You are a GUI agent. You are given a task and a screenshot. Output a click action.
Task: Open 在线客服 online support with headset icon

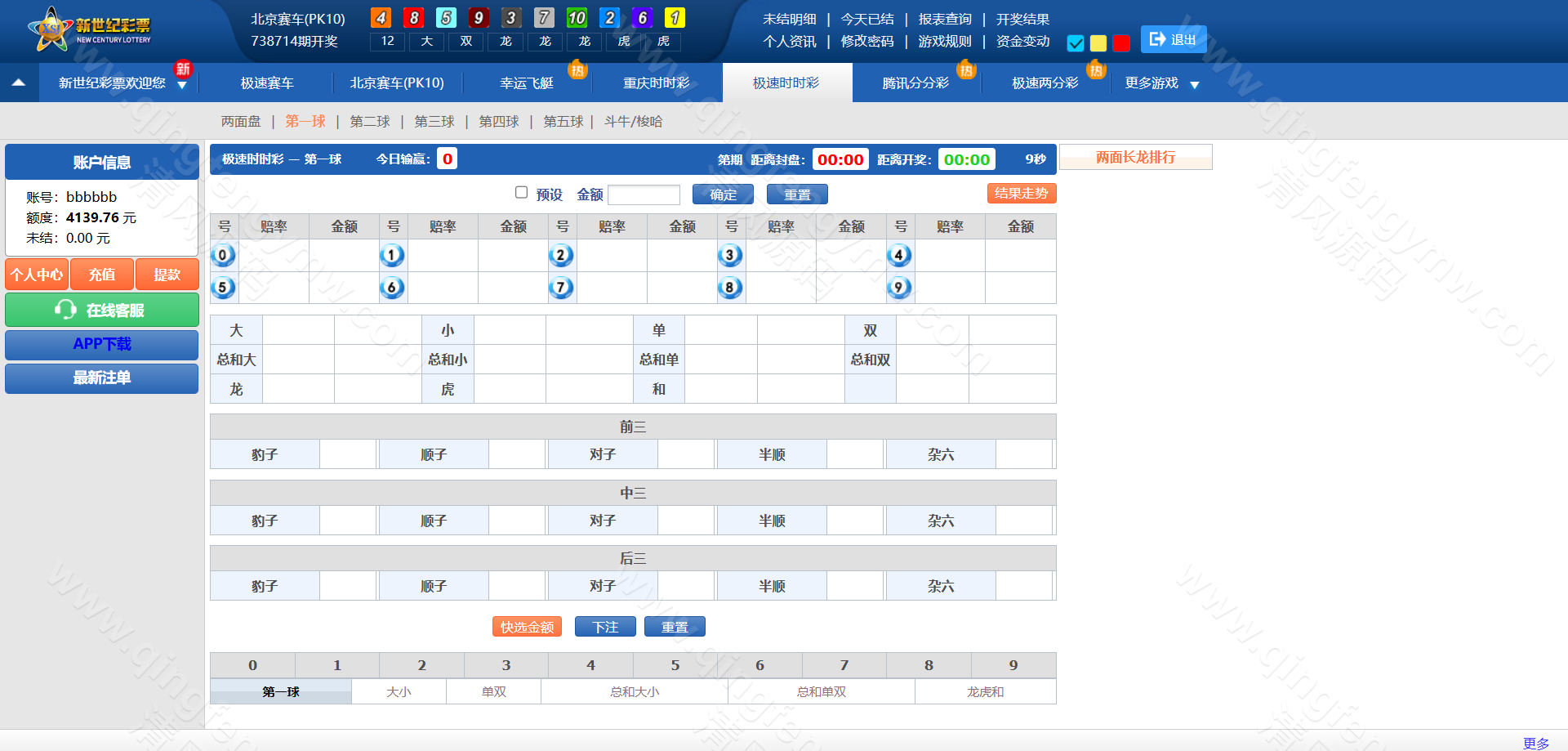pyautogui.click(x=102, y=310)
